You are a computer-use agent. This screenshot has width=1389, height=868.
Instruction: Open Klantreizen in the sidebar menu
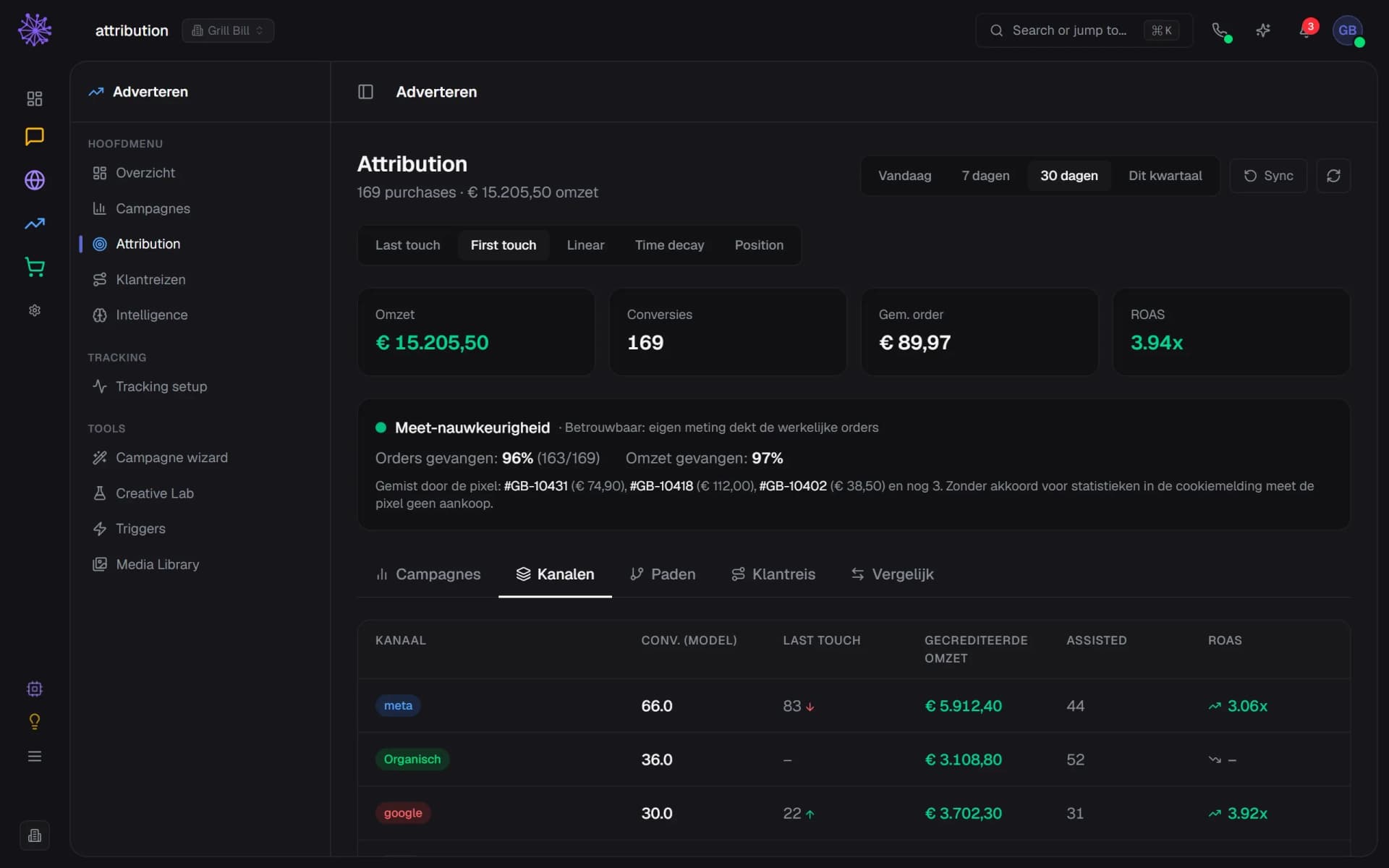200,279
